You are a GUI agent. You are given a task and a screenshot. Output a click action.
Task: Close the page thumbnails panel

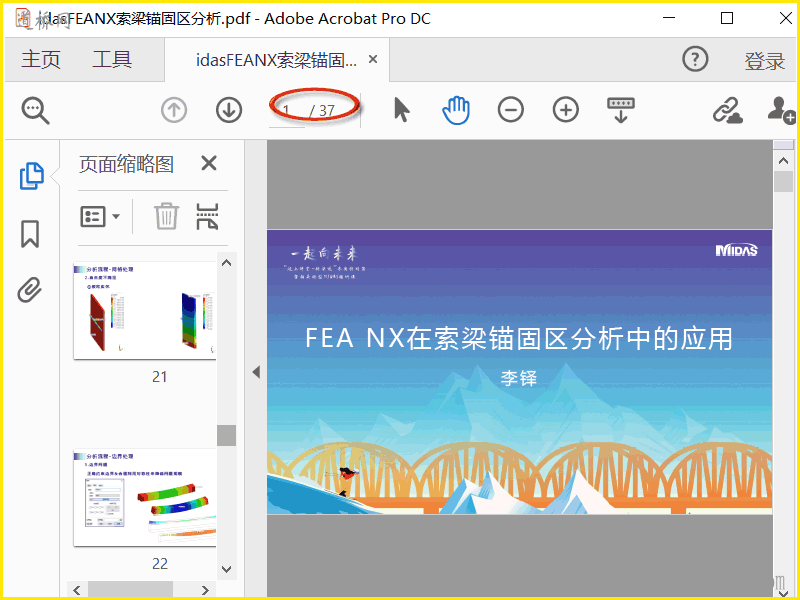(209, 164)
